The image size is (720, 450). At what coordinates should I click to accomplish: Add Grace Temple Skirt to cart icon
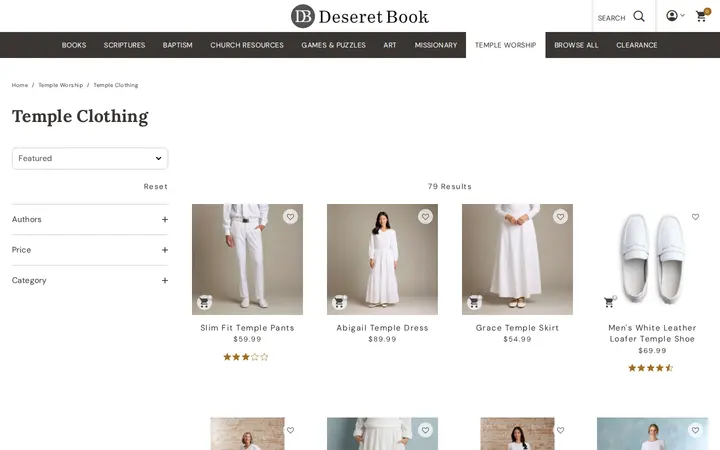click(x=474, y=302)
